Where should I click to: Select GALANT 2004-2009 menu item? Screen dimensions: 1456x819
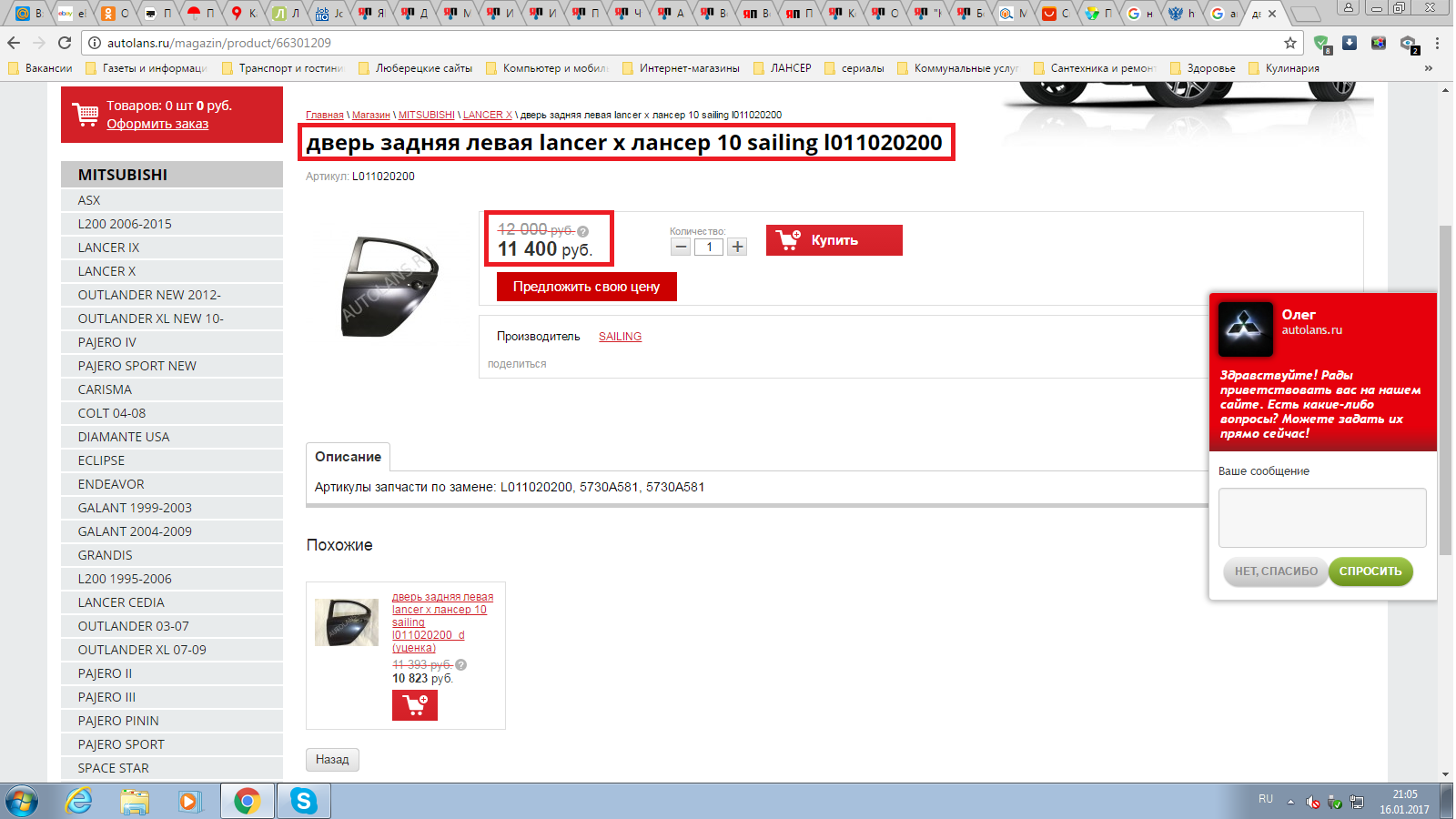tap(172, 531)
